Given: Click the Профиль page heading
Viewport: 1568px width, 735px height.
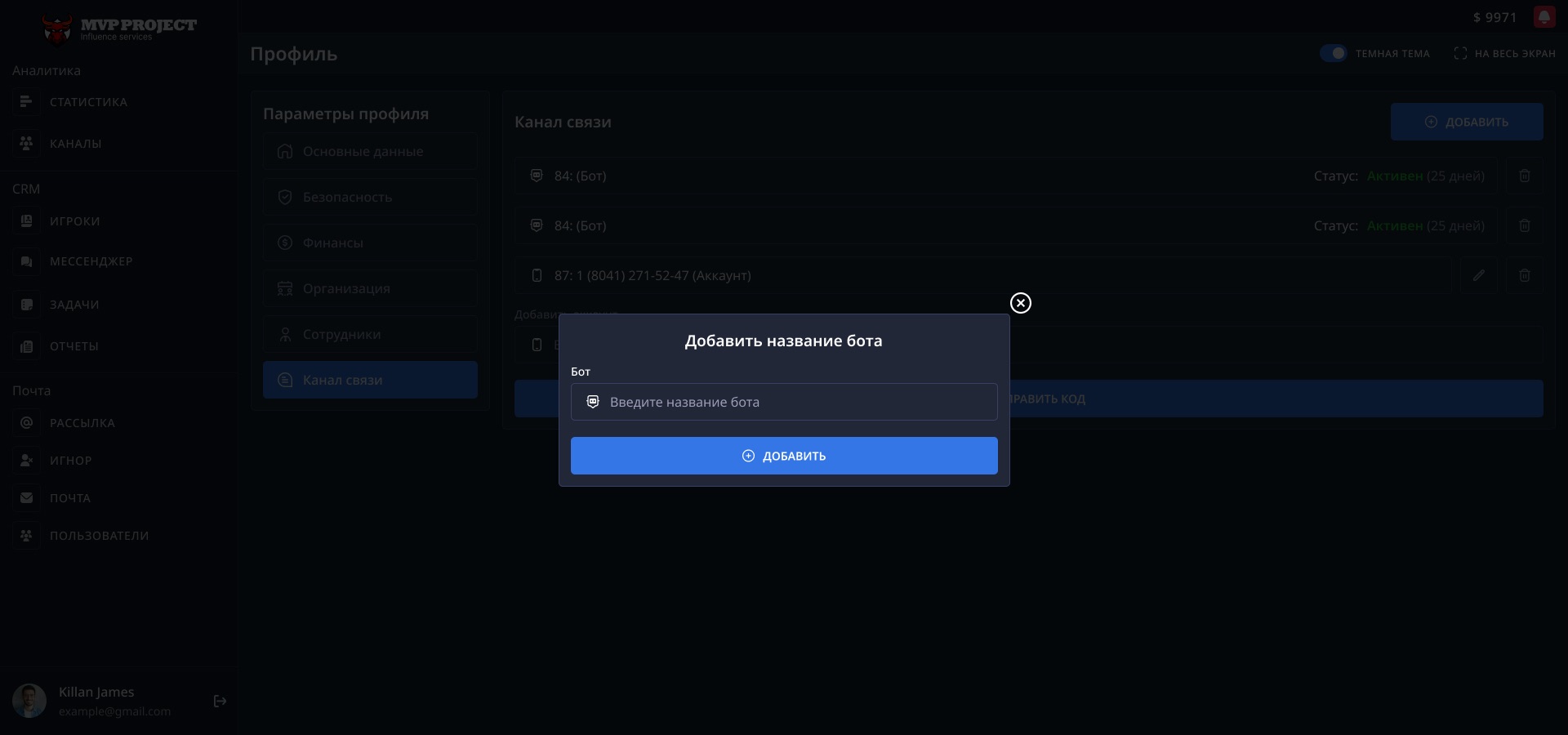Looking at the screenshot, I should coord(294,54).
